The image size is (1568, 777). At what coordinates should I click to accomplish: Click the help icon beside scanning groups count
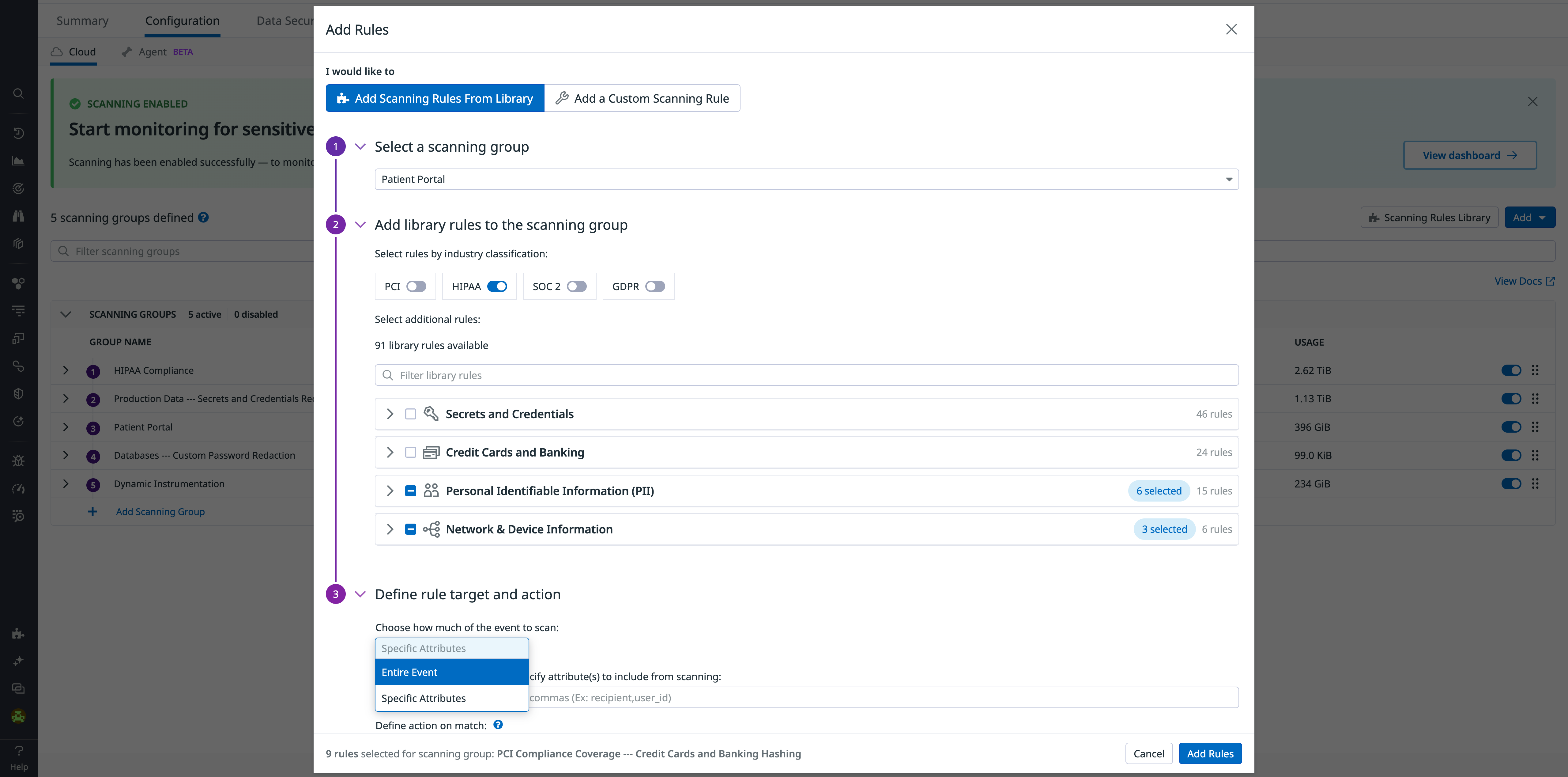[x=203, y=217]
